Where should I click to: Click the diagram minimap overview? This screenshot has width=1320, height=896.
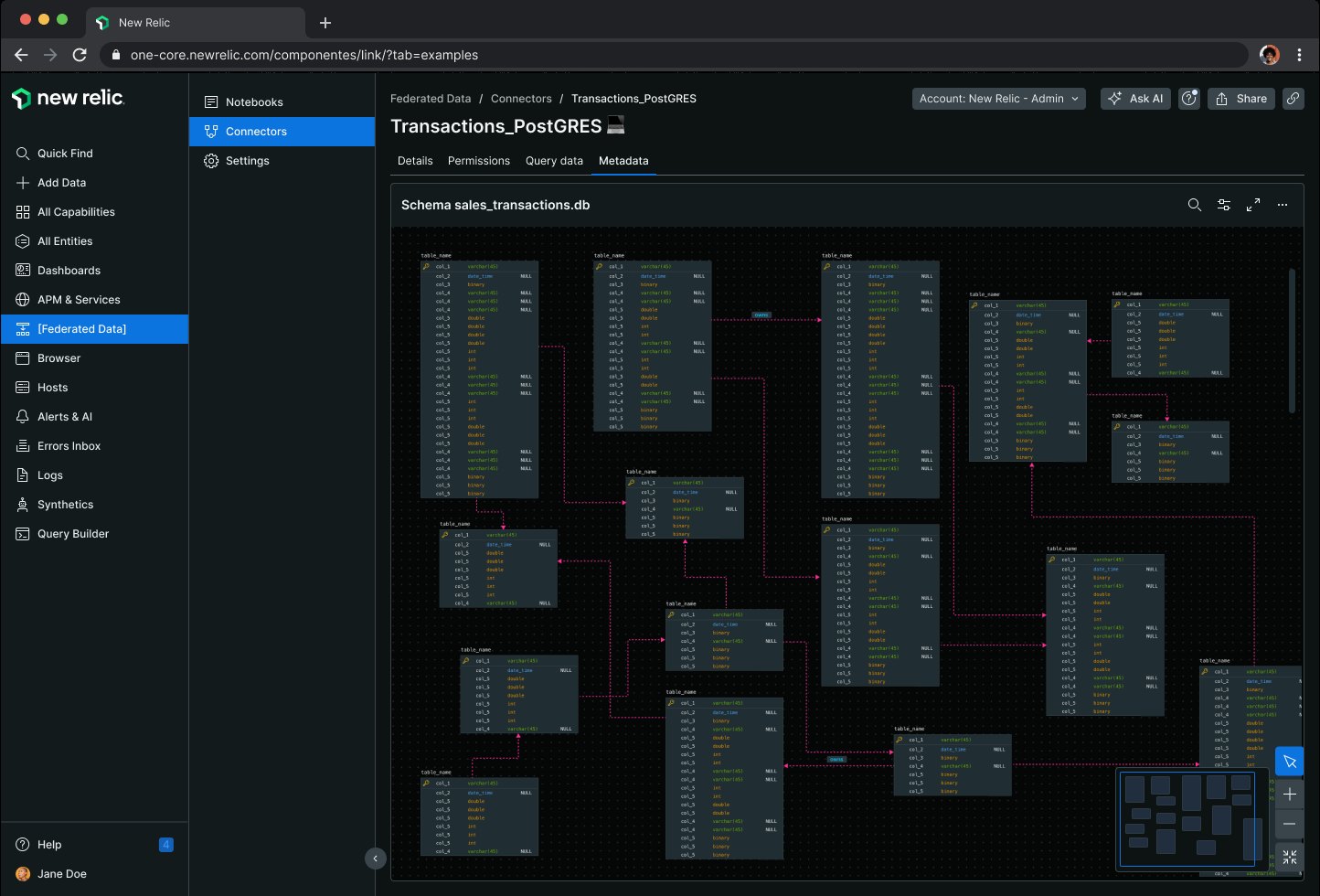1193,818
